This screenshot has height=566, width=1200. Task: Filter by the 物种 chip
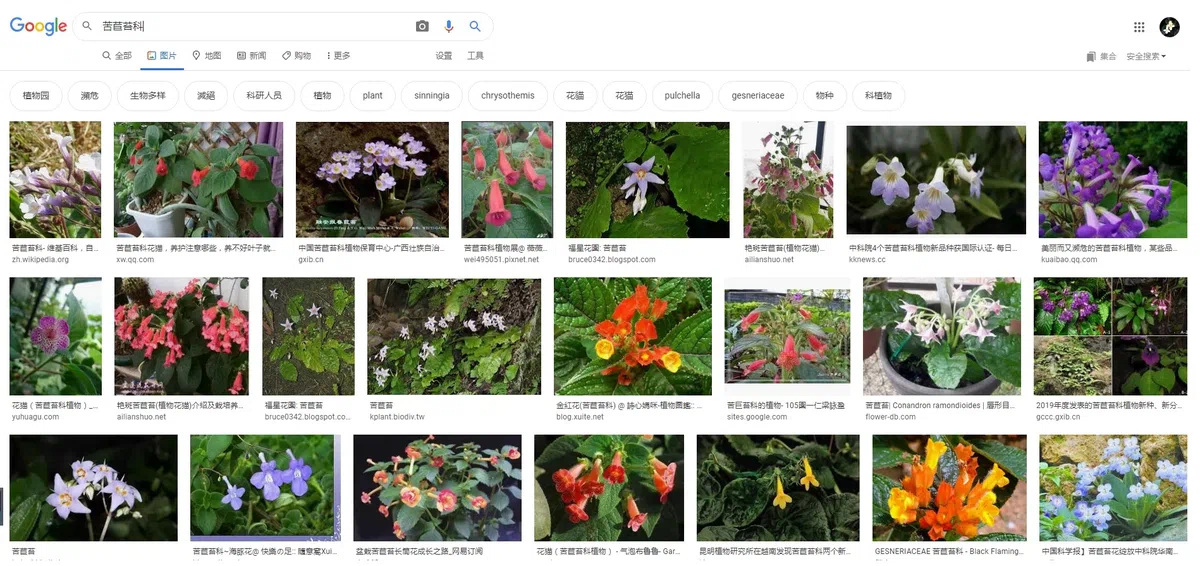pos(824,96)
